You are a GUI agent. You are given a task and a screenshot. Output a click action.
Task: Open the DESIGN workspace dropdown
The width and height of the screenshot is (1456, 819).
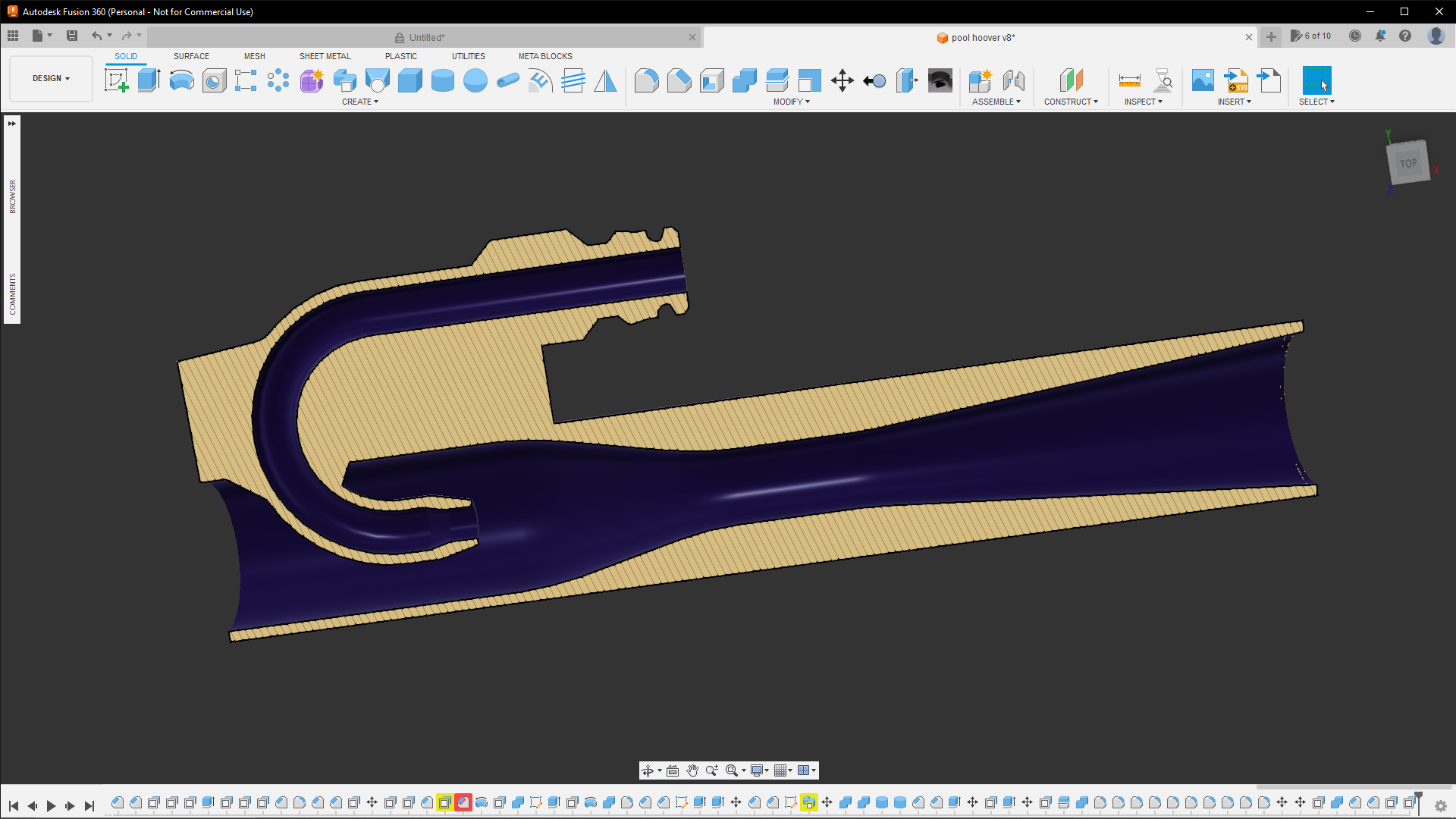[x=51, y=78]
